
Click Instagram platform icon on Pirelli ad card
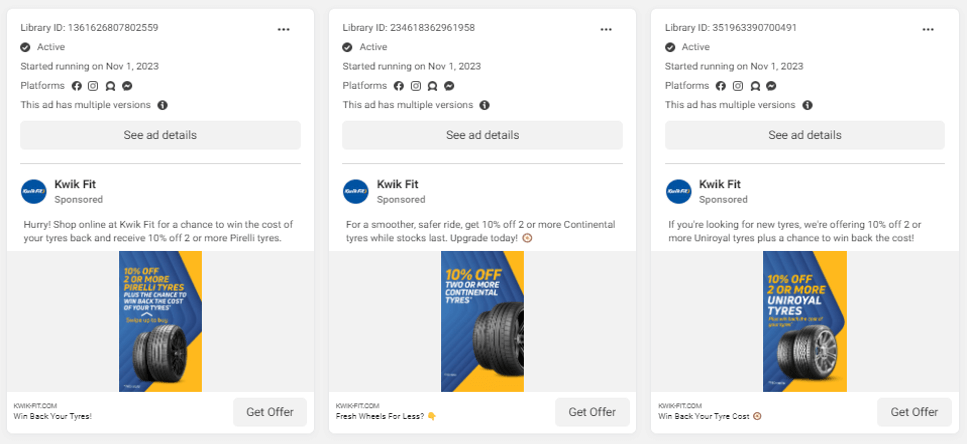pos(93,86)
